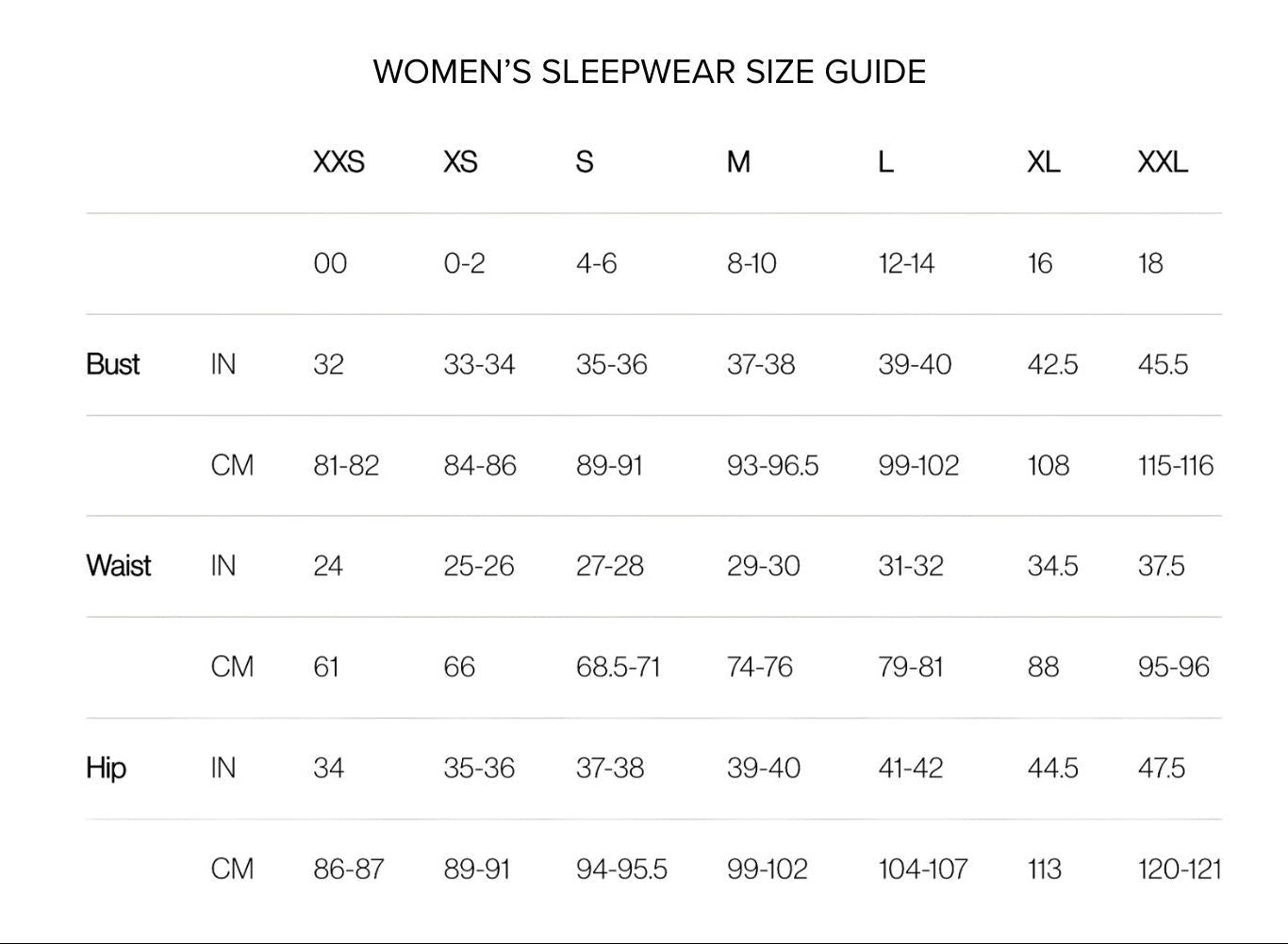Select the 93-96.5 bust centimeter value

tap(772, 465)
